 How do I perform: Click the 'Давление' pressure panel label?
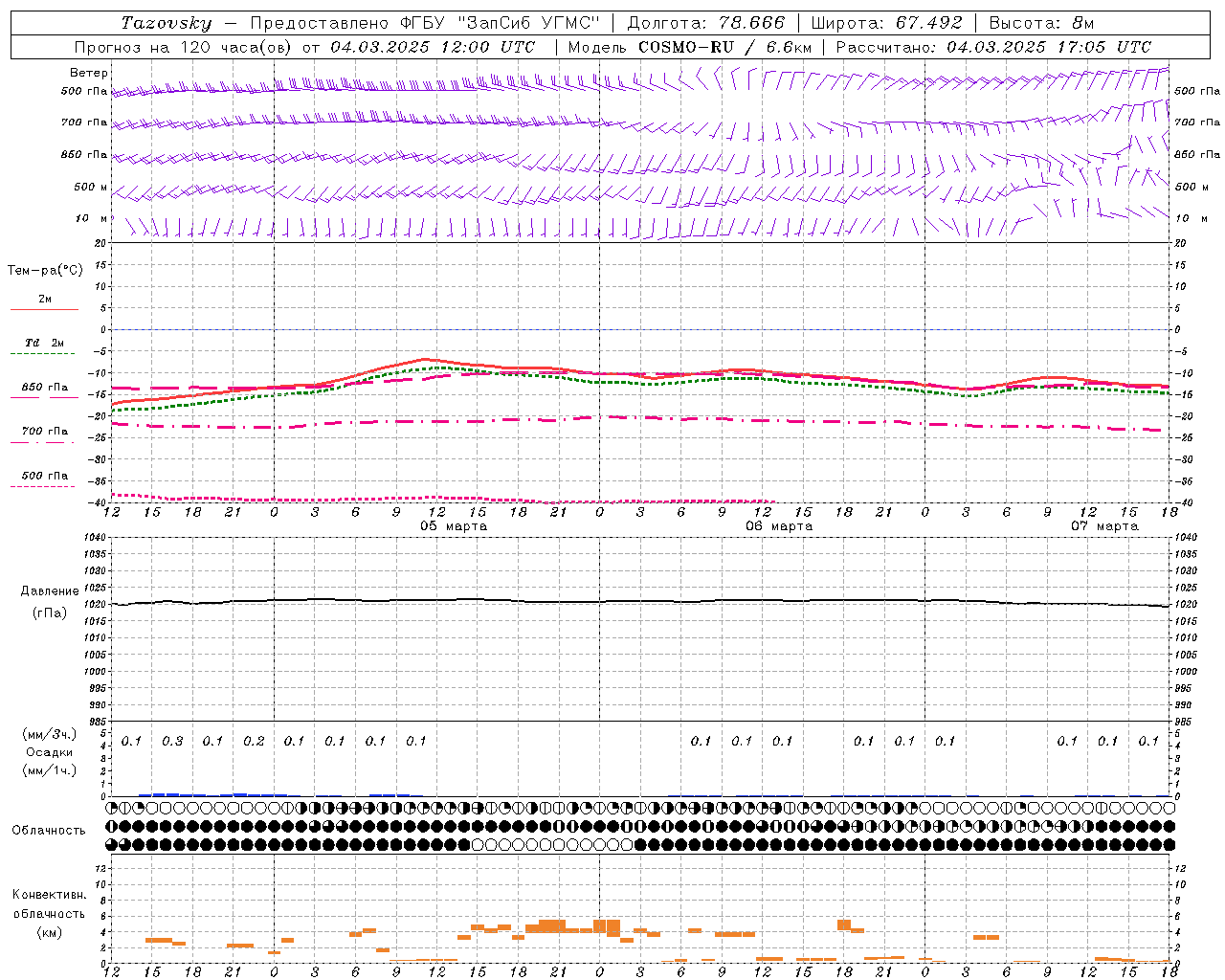click(50, 591)
